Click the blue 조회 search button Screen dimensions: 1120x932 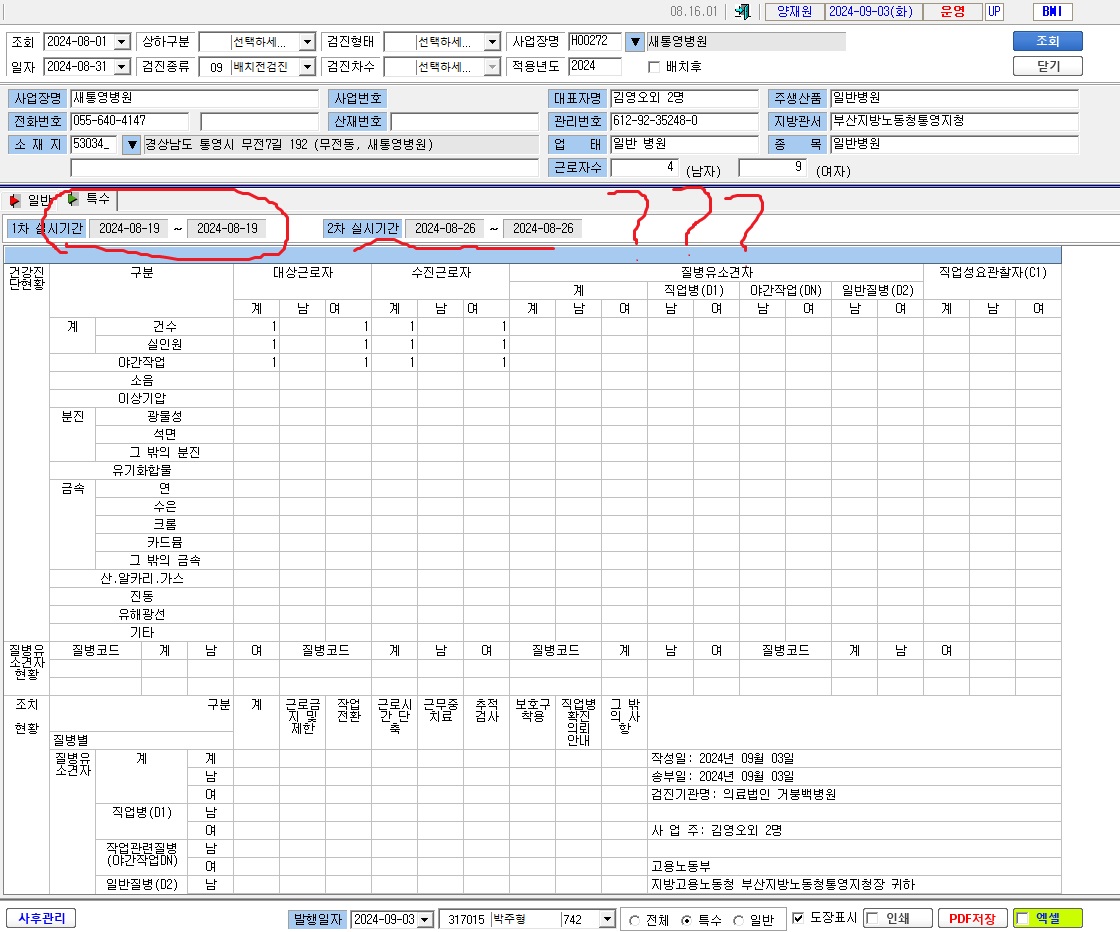[1047, 41]
